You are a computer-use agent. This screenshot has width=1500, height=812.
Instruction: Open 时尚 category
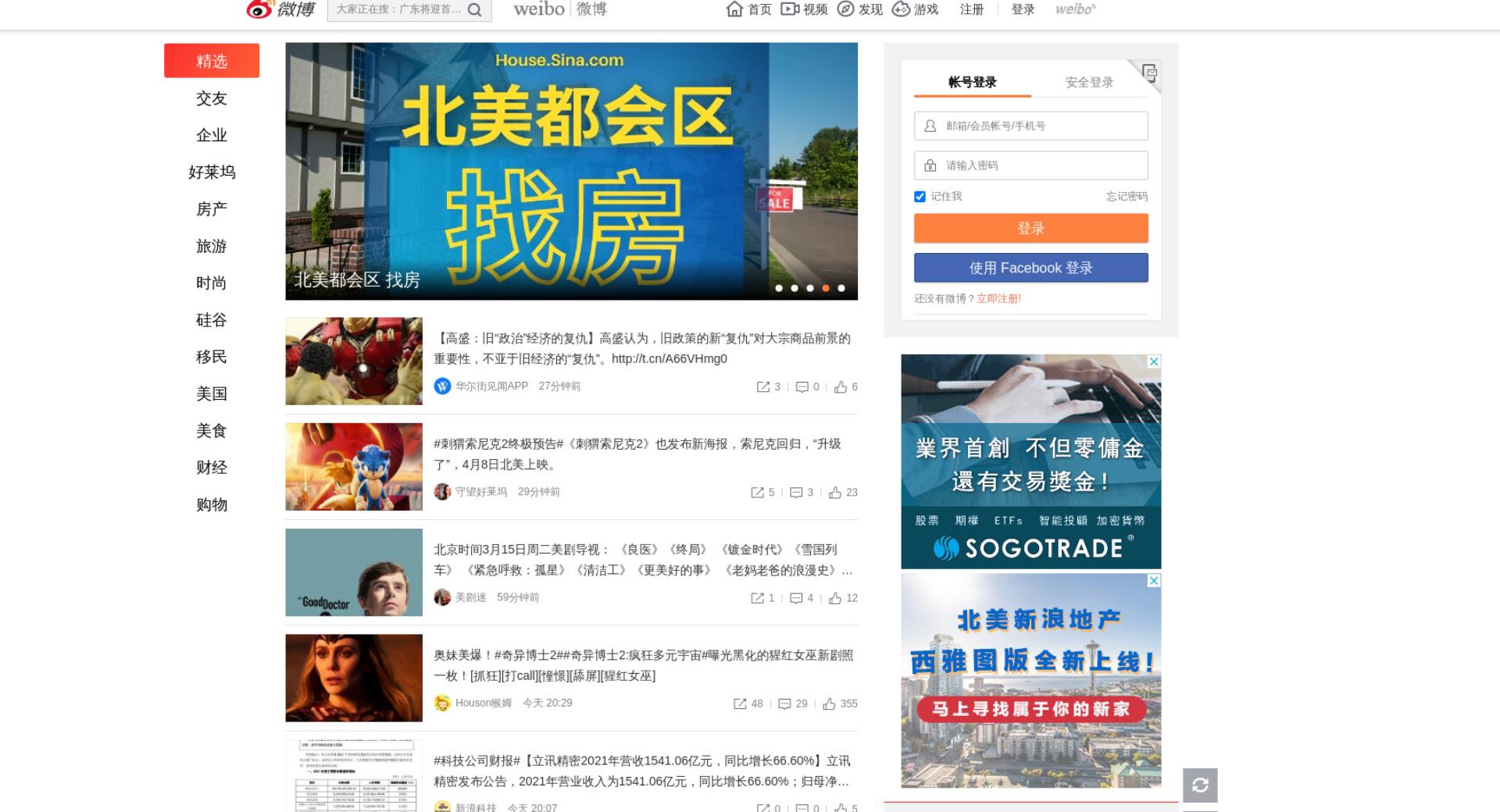pos(212,283)
